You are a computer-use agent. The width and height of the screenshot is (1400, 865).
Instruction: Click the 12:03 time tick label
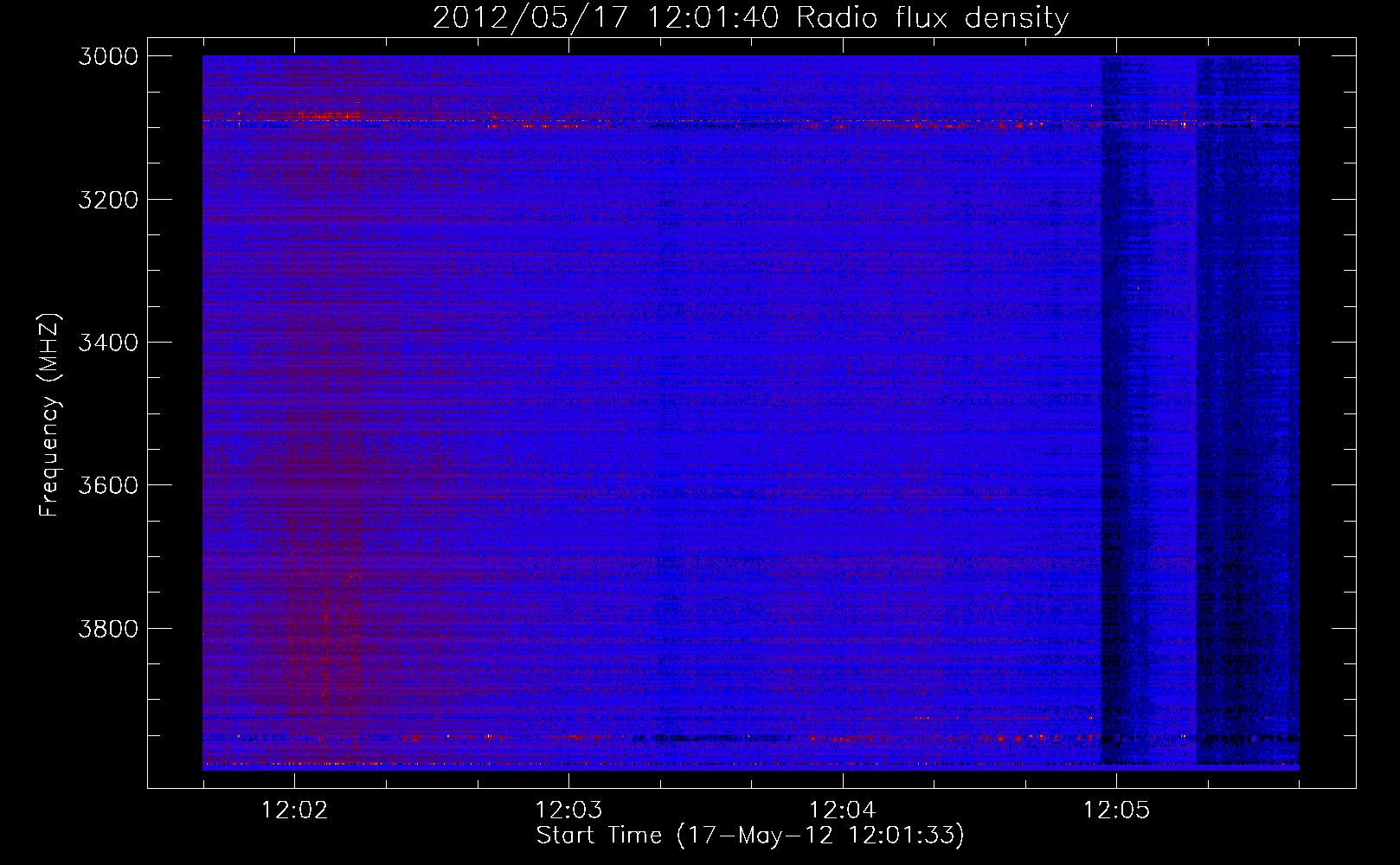[x=568, y=811]
